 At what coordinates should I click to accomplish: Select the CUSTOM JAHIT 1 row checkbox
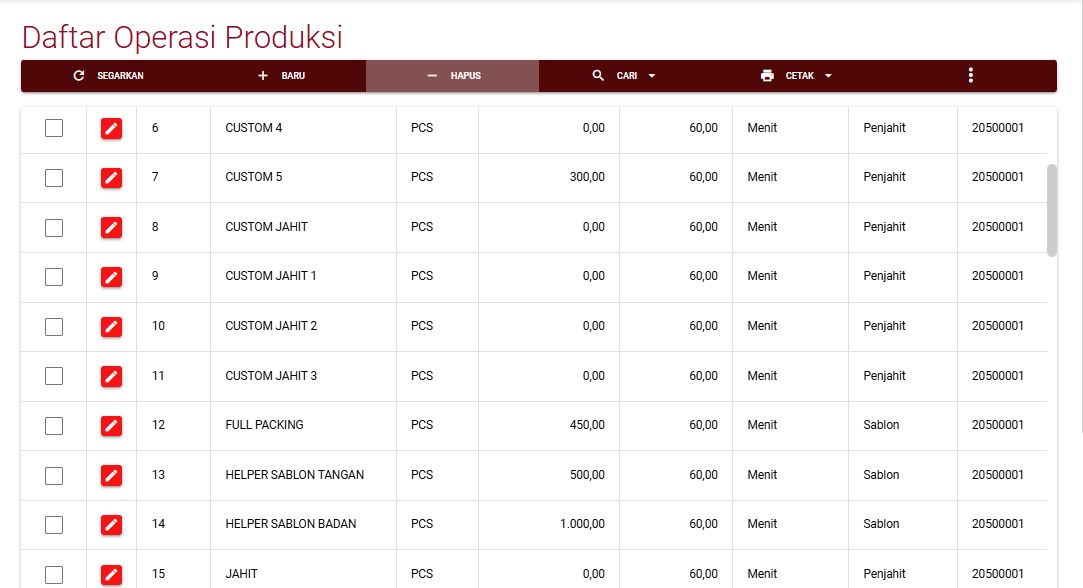point(54,277)
